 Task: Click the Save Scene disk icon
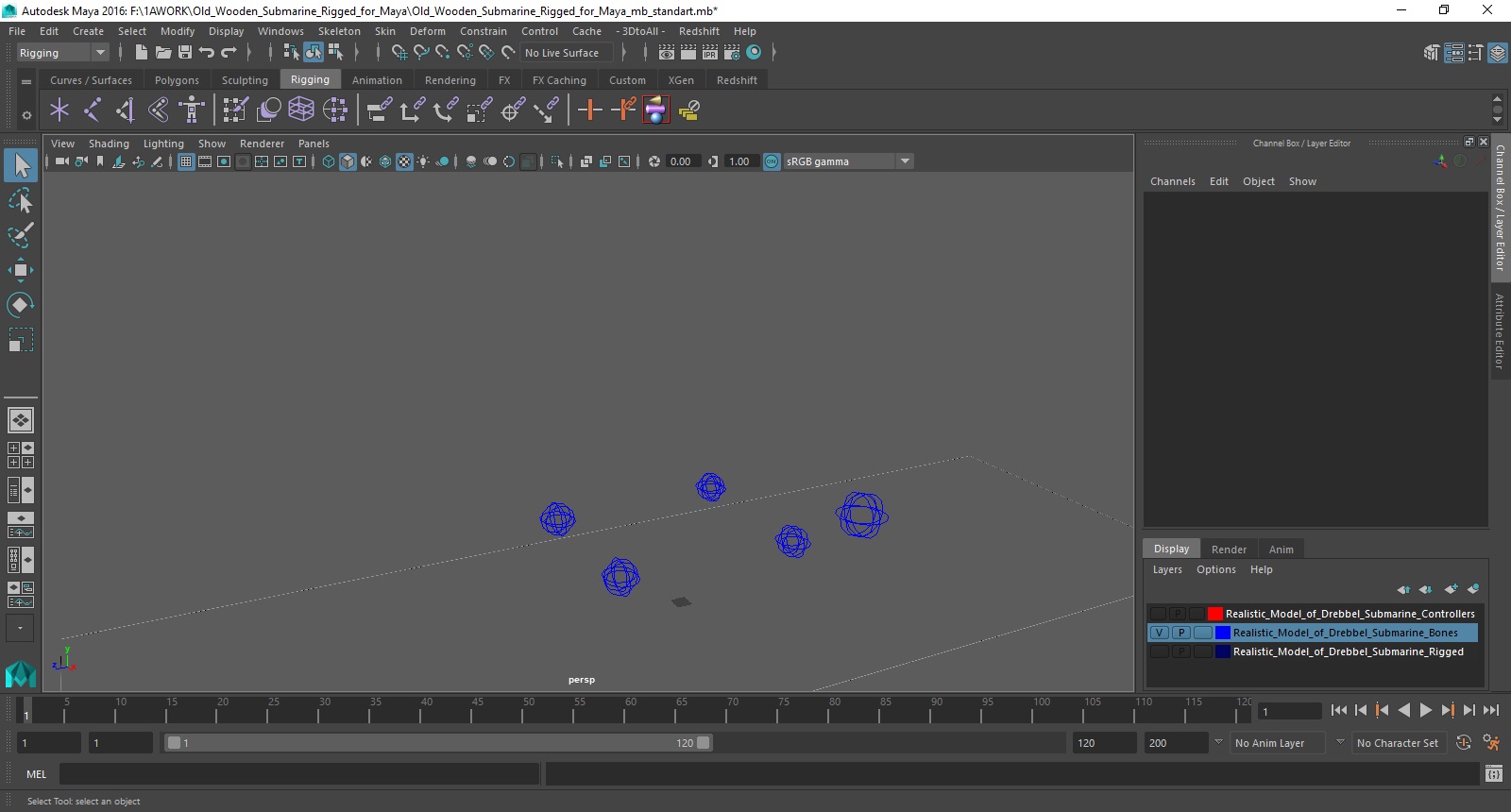(x=185, y=53)
